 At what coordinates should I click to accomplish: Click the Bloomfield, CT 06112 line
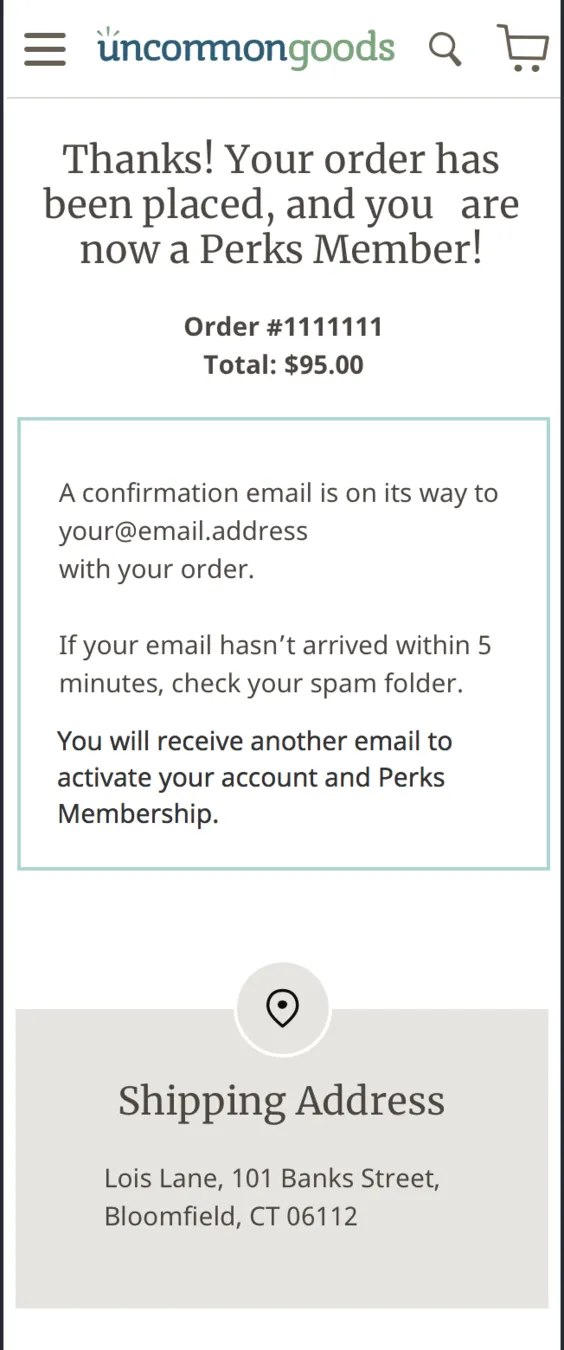[x=231, y=1217]
